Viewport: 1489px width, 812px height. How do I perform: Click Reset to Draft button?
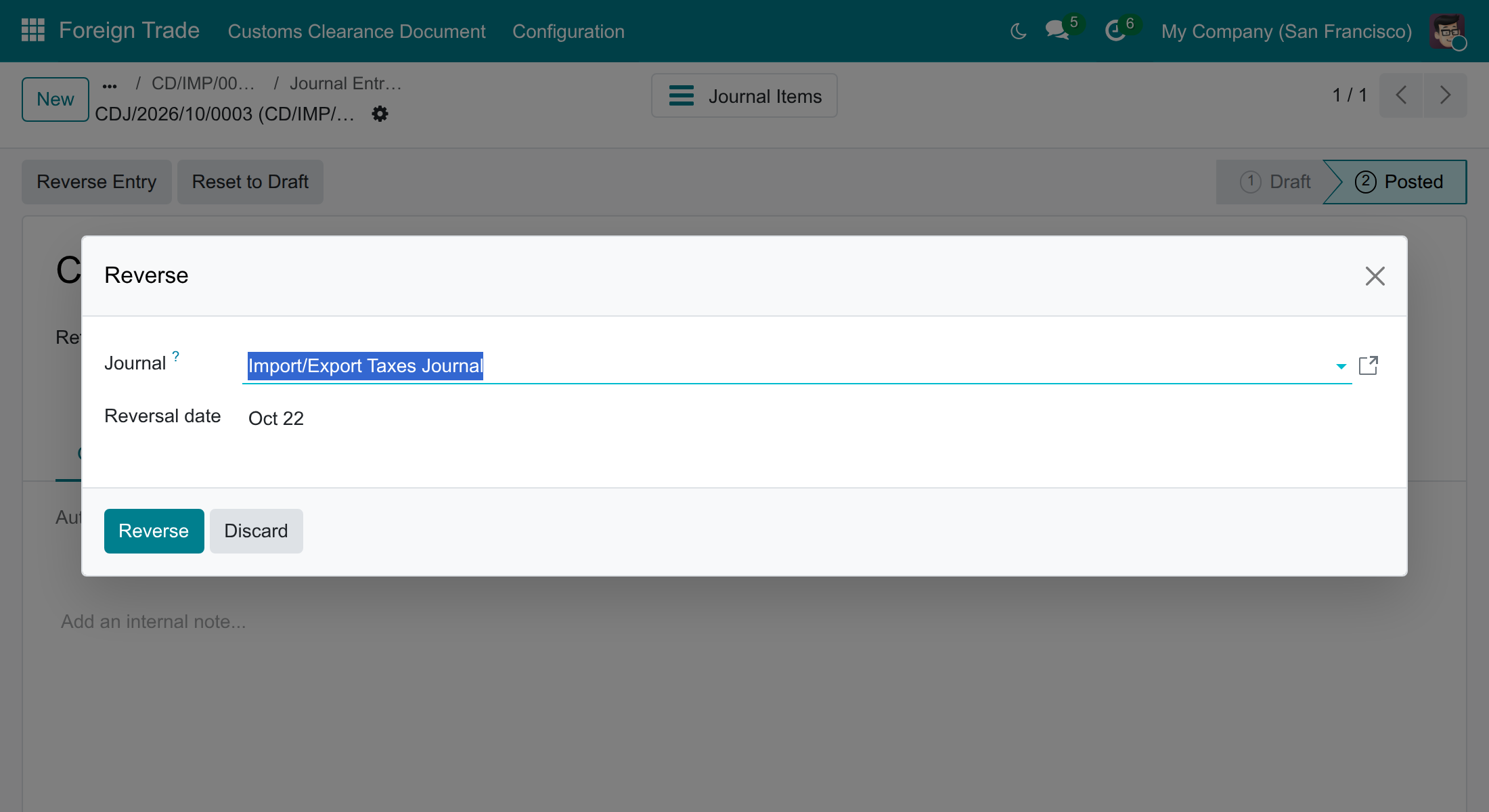(250, 182)
